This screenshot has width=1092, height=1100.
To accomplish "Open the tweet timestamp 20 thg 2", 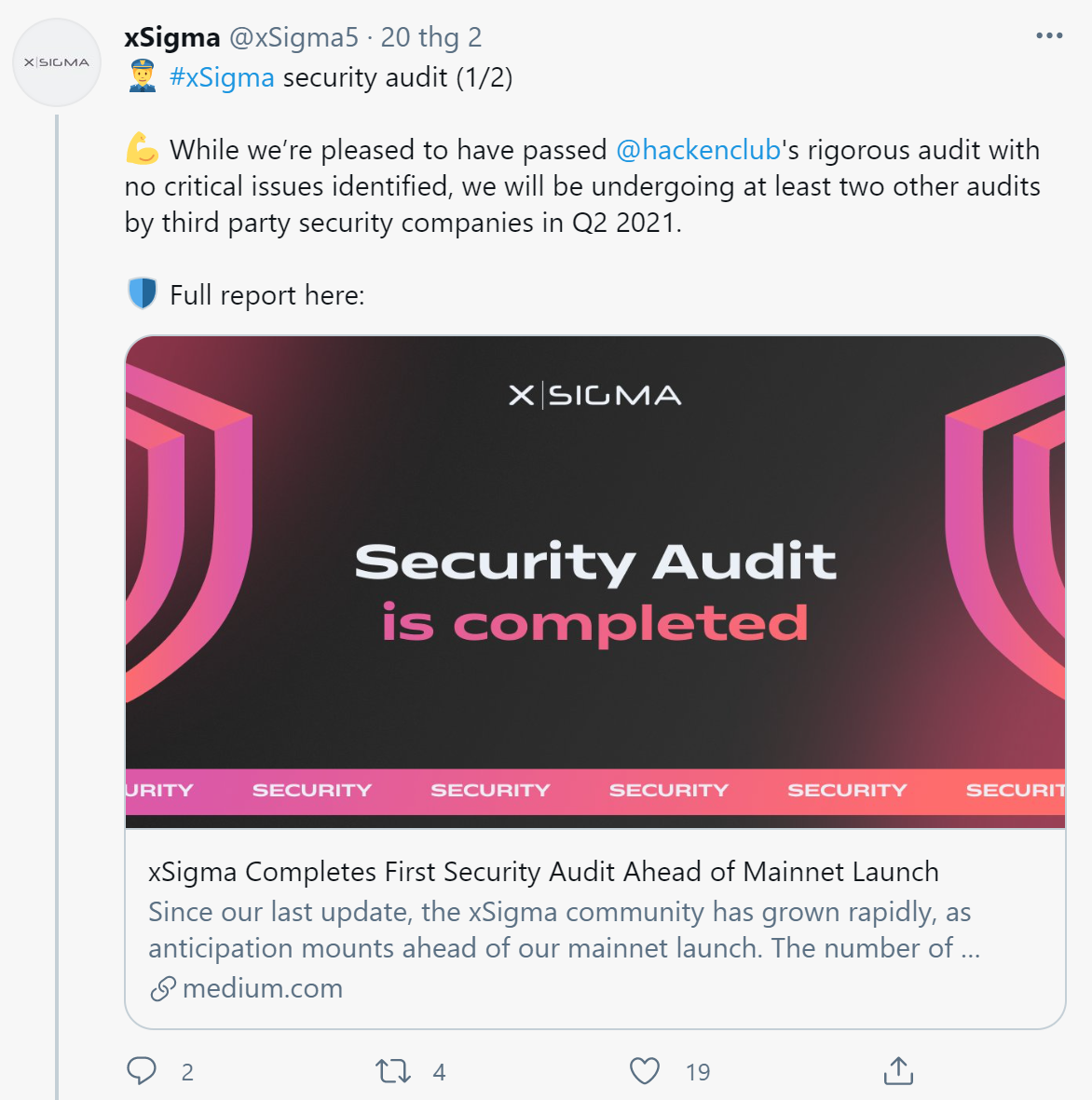I will [431, 37].
